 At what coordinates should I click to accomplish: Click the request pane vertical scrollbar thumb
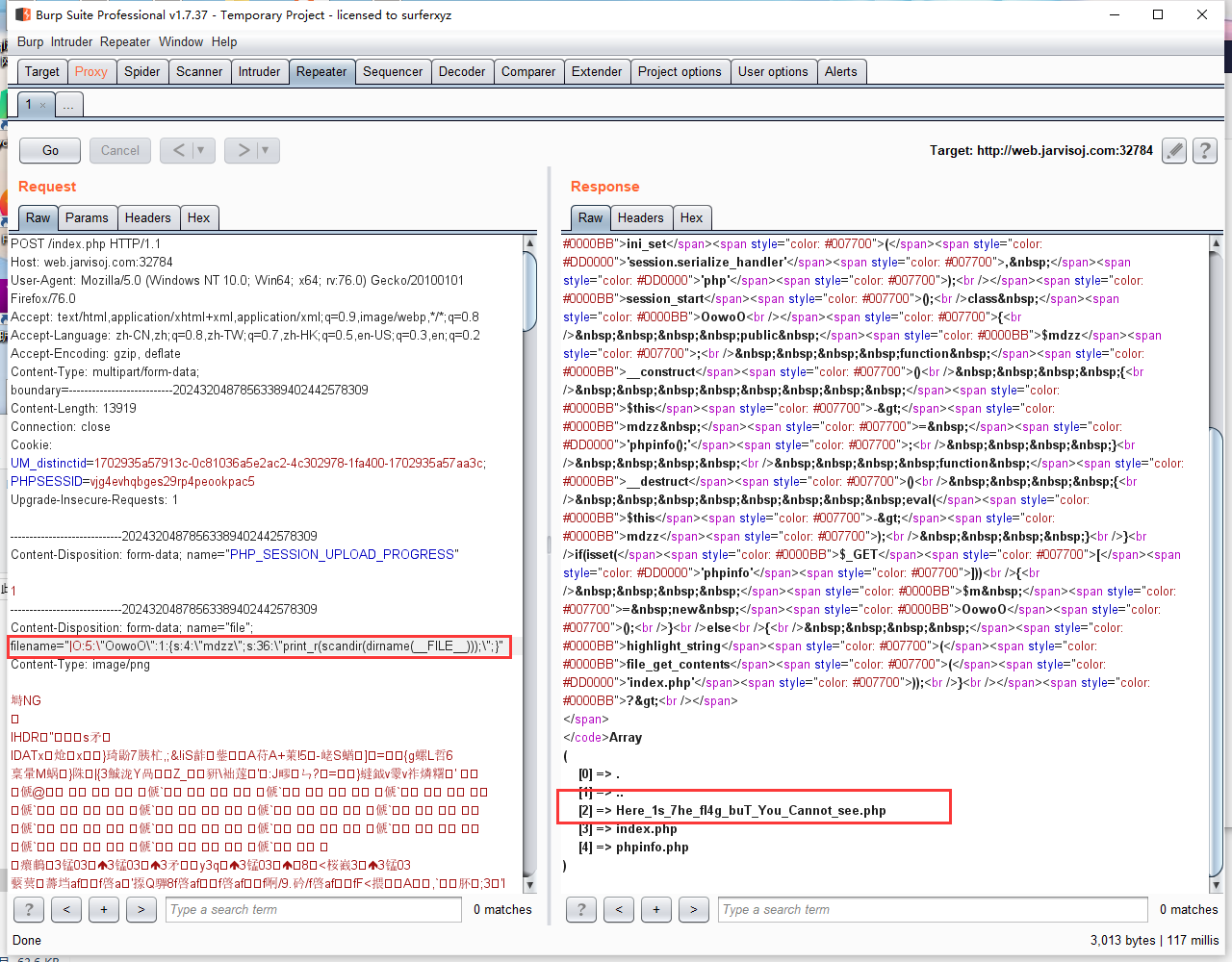tap(530, 292)
